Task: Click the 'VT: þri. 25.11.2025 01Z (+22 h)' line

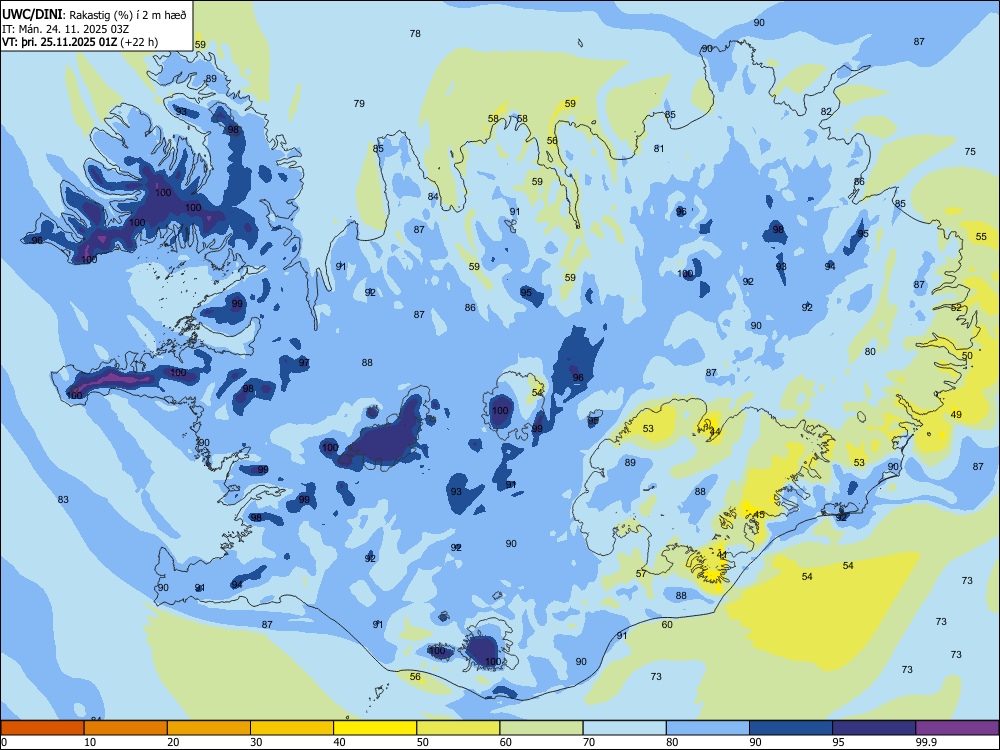Action: (x=80, y=42)
